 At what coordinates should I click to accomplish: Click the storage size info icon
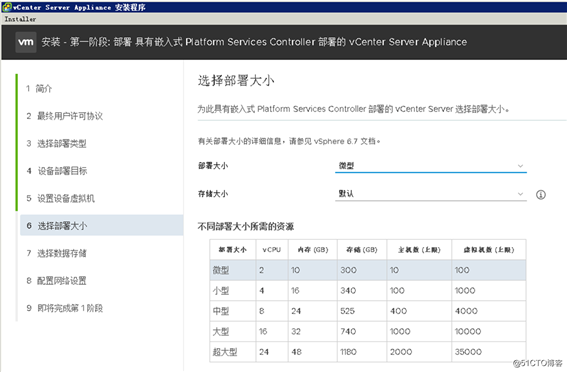pos(541,195)
